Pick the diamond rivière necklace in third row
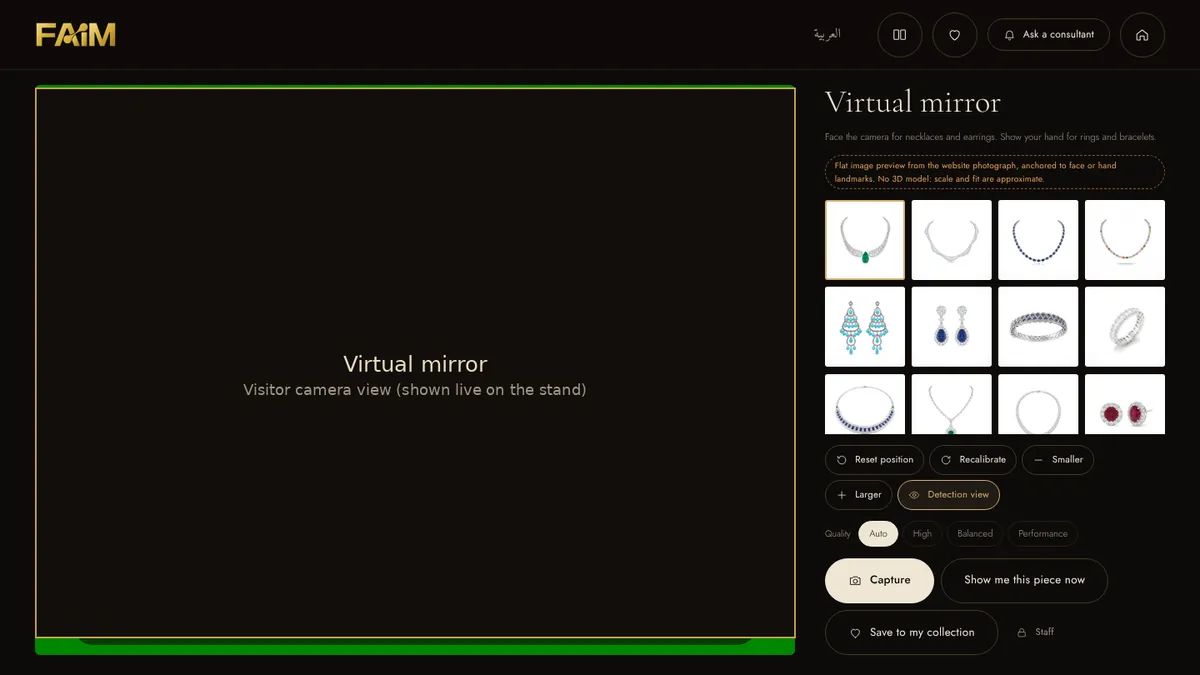 point(1038,404)
